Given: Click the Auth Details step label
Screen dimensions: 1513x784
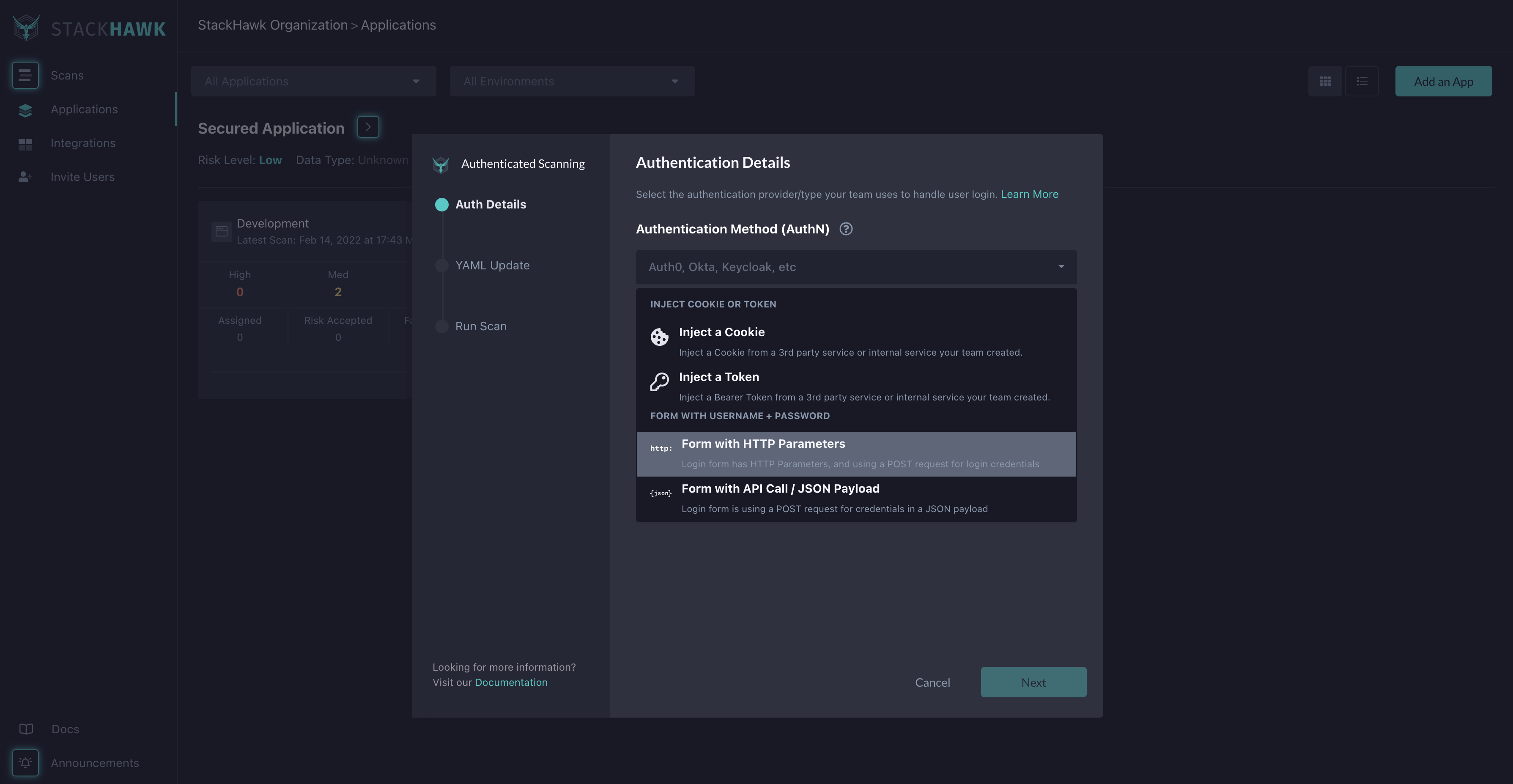Looking at the screenshot, I should tap(491, 204).
